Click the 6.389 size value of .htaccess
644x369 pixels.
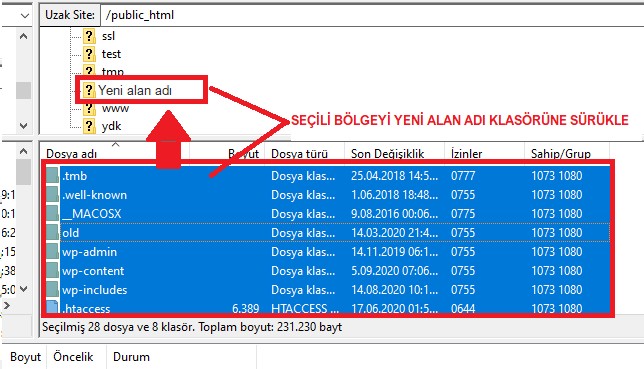[x=246, y=308]
